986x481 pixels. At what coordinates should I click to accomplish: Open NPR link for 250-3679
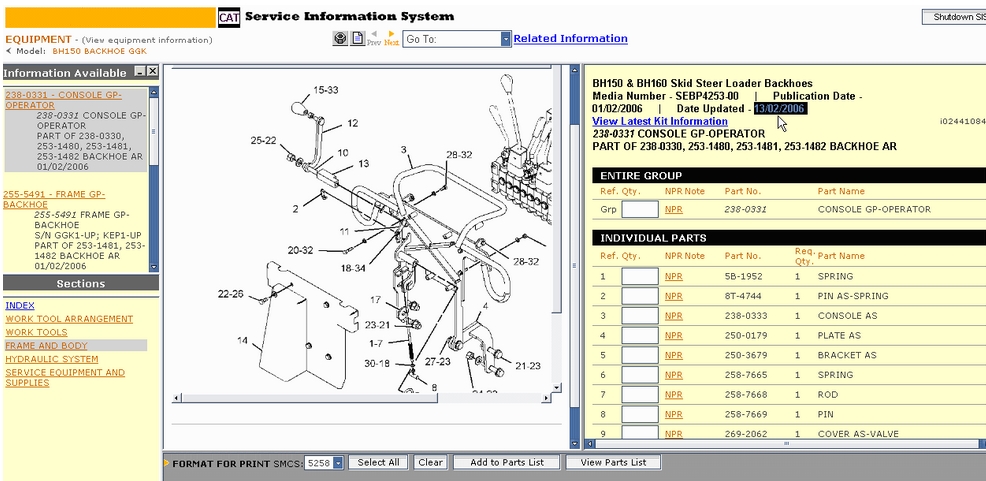click(x=673, y=355)
